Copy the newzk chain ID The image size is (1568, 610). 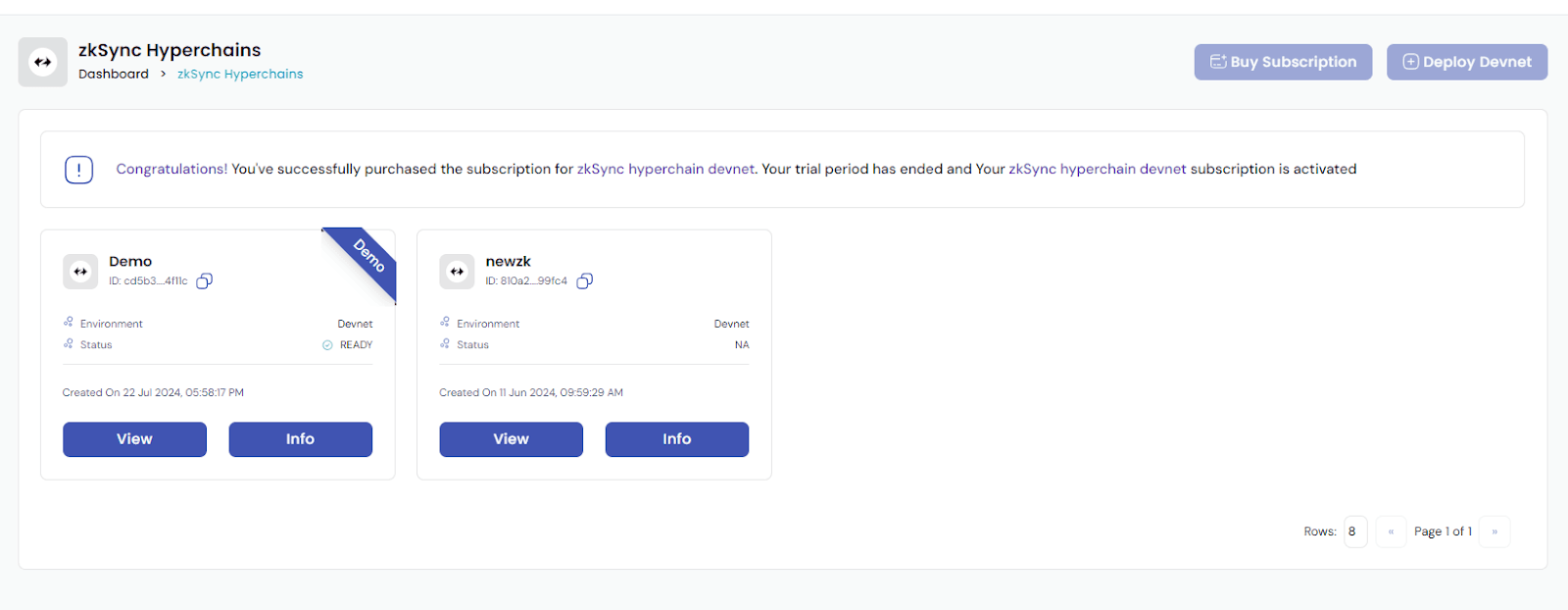click(584, 281)
